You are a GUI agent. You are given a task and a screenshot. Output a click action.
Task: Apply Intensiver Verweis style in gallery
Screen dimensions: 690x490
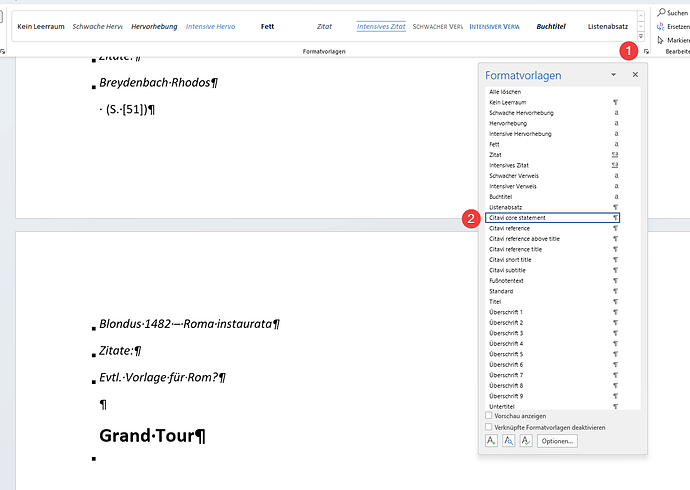coord(494,26)
